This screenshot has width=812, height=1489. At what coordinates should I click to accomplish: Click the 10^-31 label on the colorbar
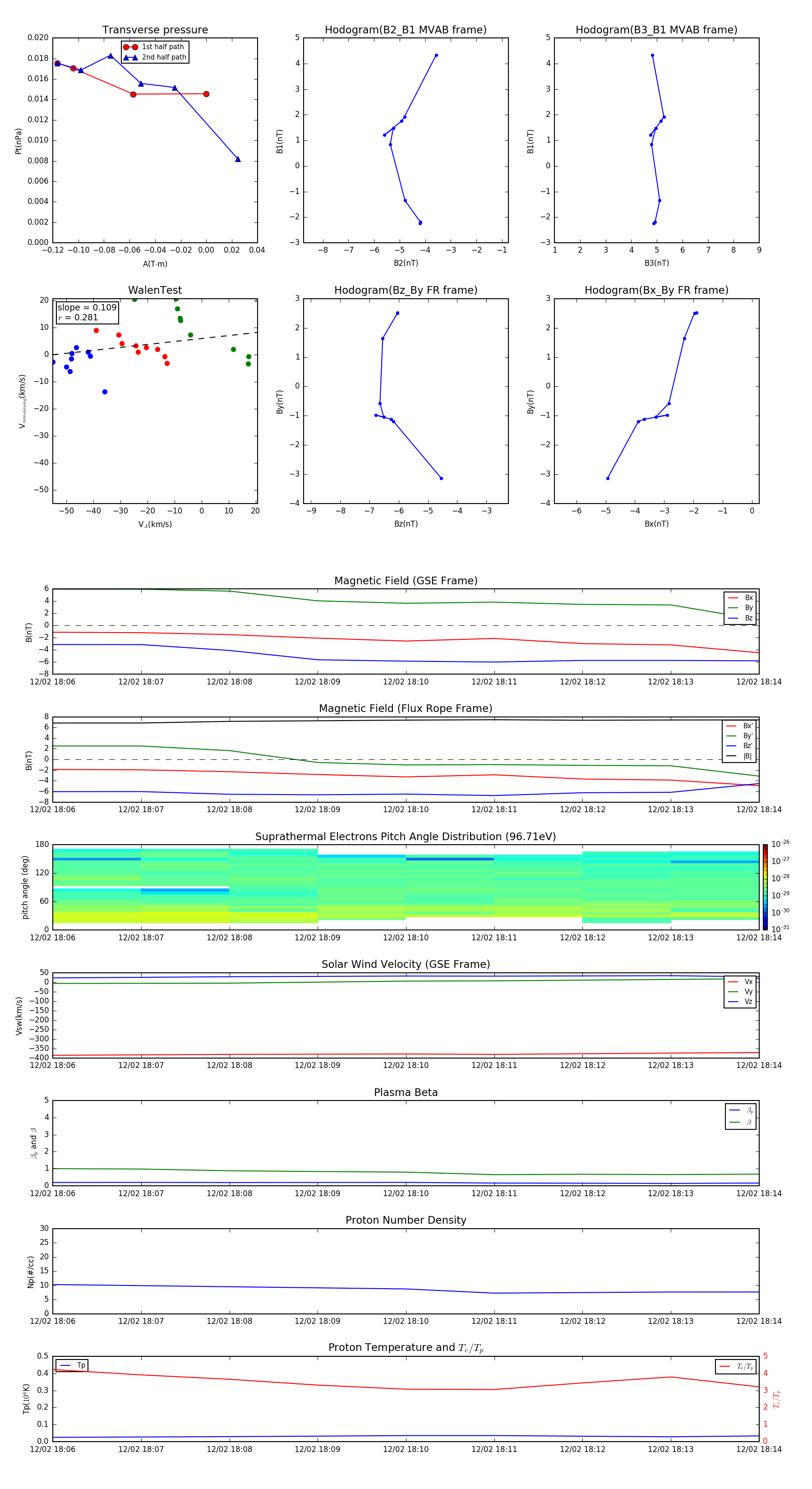[x=780, y=929]
